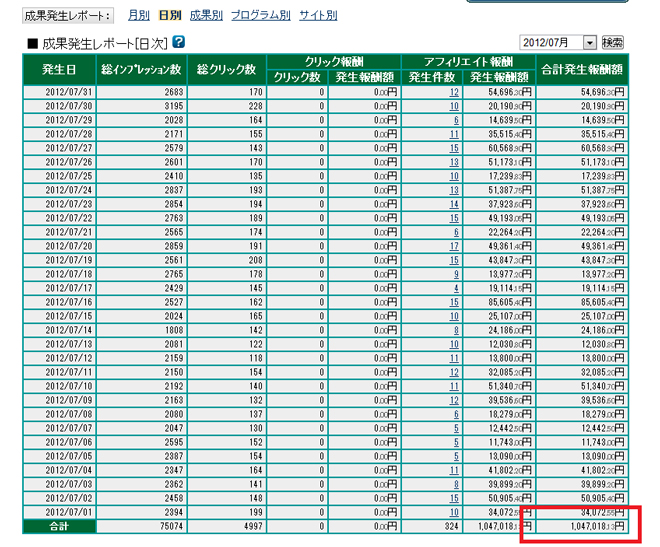This screenshot has width=660, height=547.
Task: Open the 発生件数 link for 2012/07/31
Action: tap(454, 92)
